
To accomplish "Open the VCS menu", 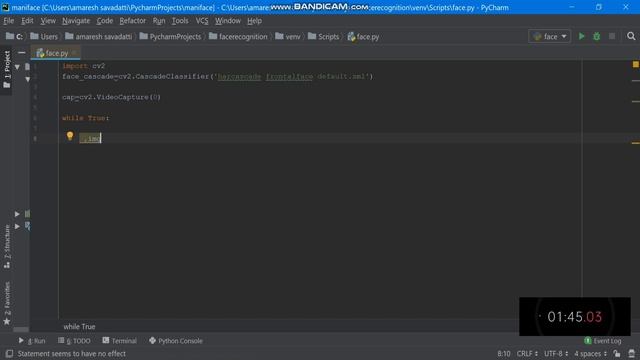I will point(202,21).
